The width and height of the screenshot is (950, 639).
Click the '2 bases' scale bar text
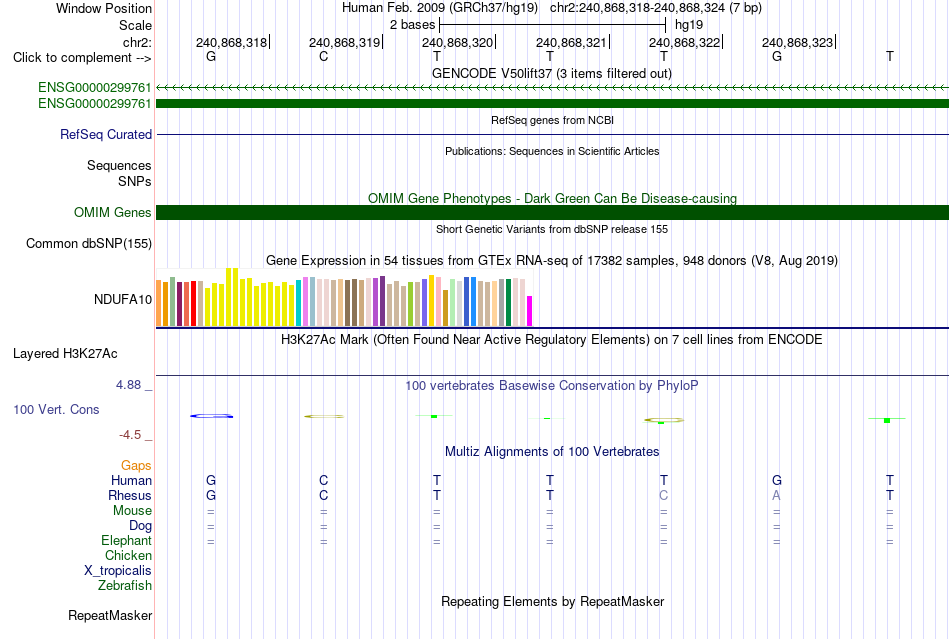[412, 25]
